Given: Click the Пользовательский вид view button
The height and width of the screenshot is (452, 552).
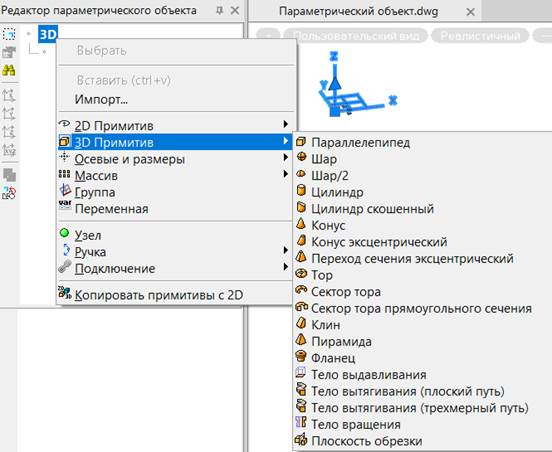Looking at the screenshot, I should point(356,36).
